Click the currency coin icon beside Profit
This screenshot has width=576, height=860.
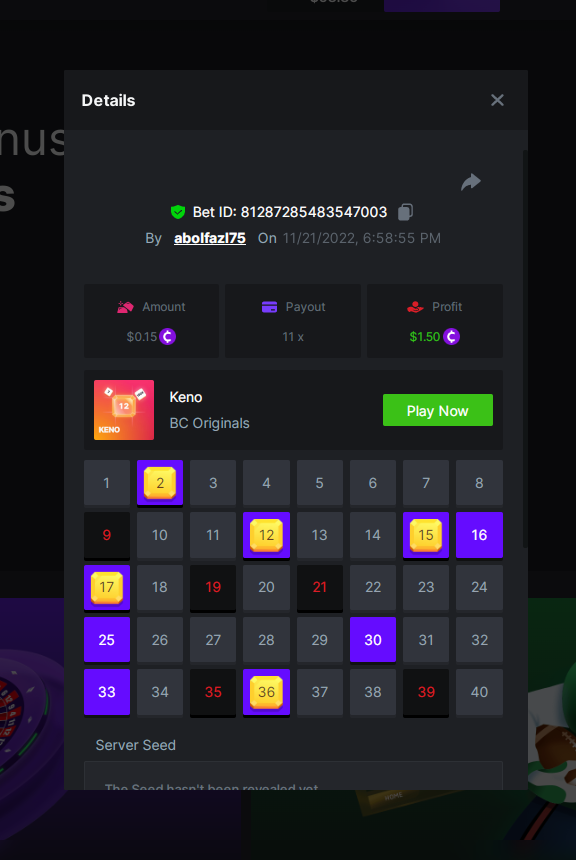click(x=451, y=336)
